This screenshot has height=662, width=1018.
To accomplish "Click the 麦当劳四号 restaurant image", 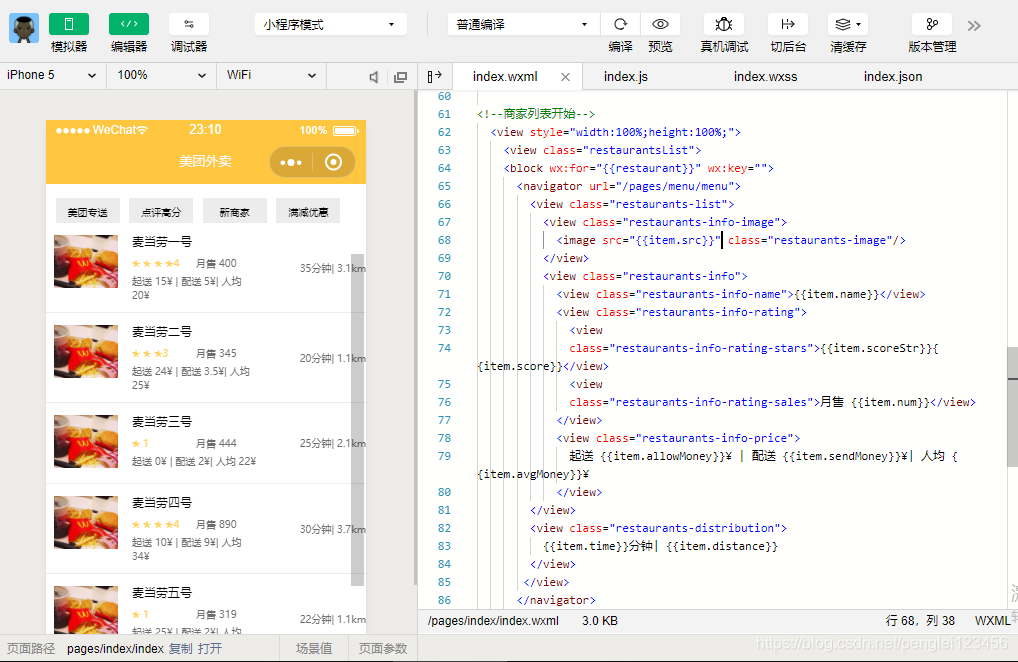I will click(86, 522).
